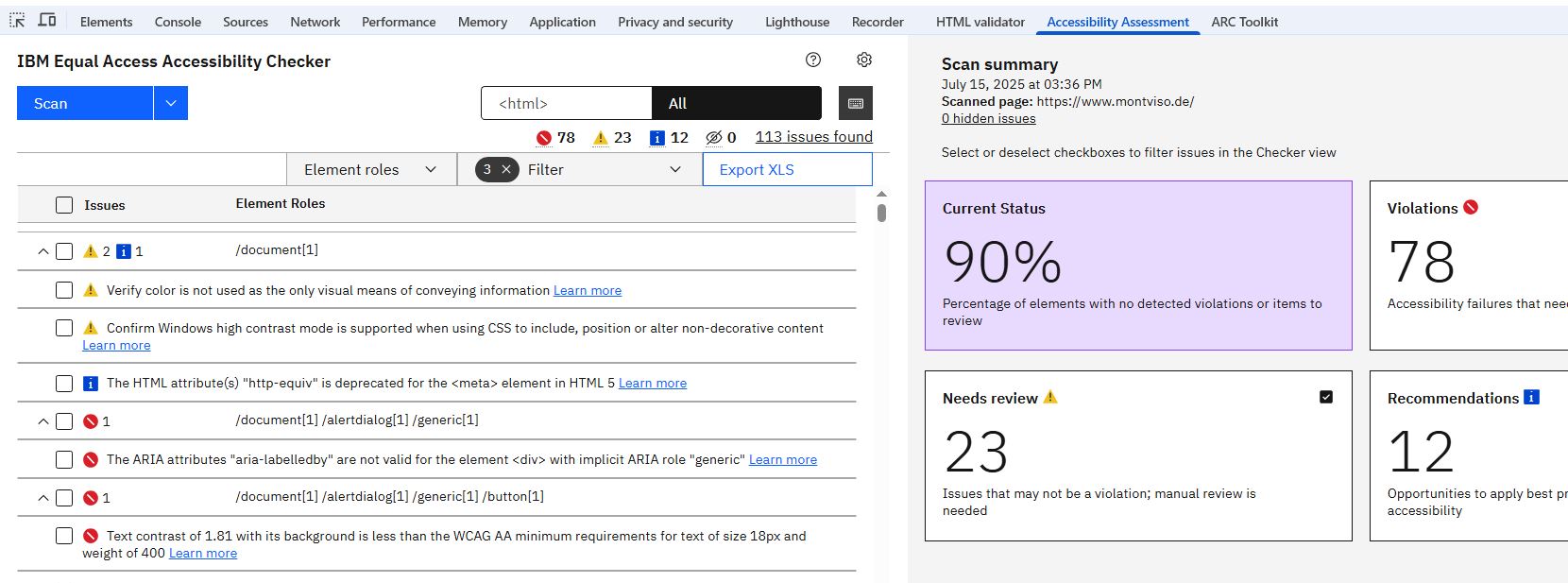
Task: Open the Element roles dropdown
Action: [x=371, y=169]
